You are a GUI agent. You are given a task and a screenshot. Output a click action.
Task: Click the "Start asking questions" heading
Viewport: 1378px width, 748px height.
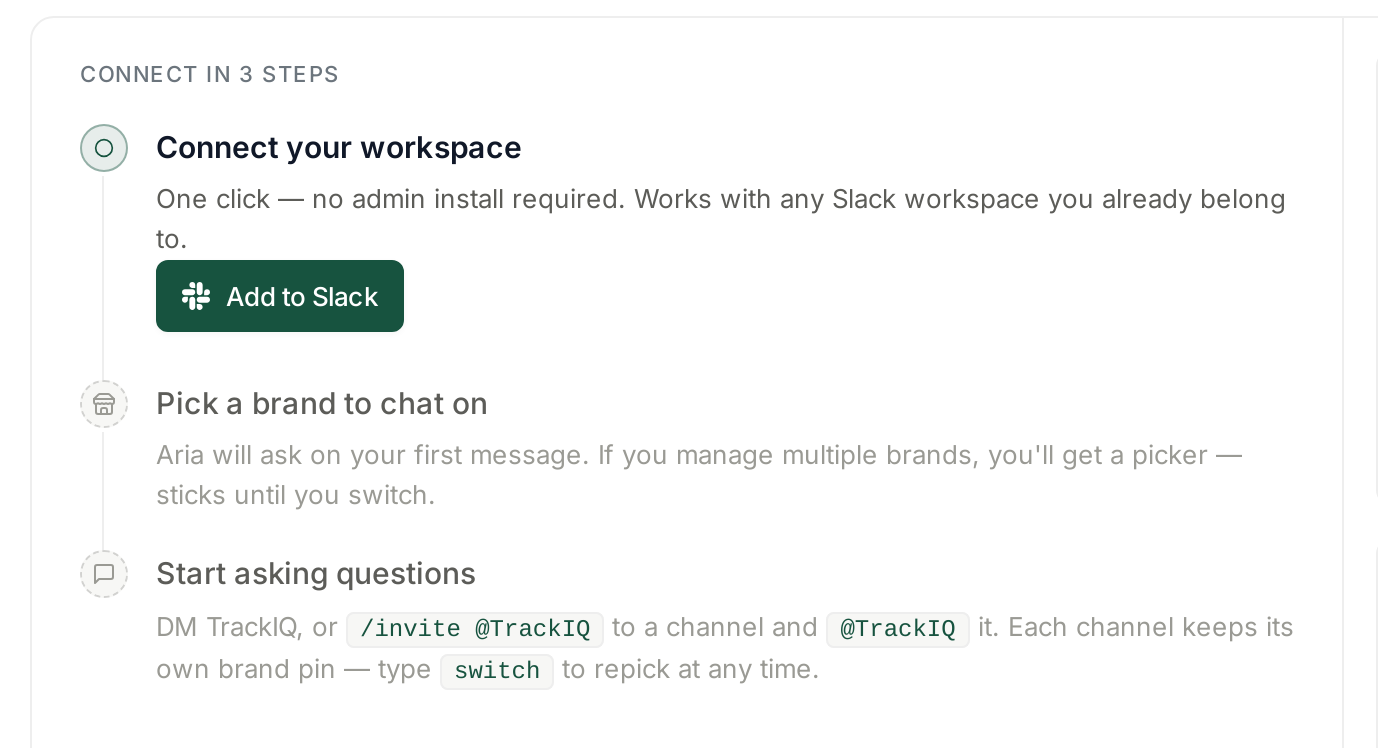pyautogui.click(x=316, y=574)
